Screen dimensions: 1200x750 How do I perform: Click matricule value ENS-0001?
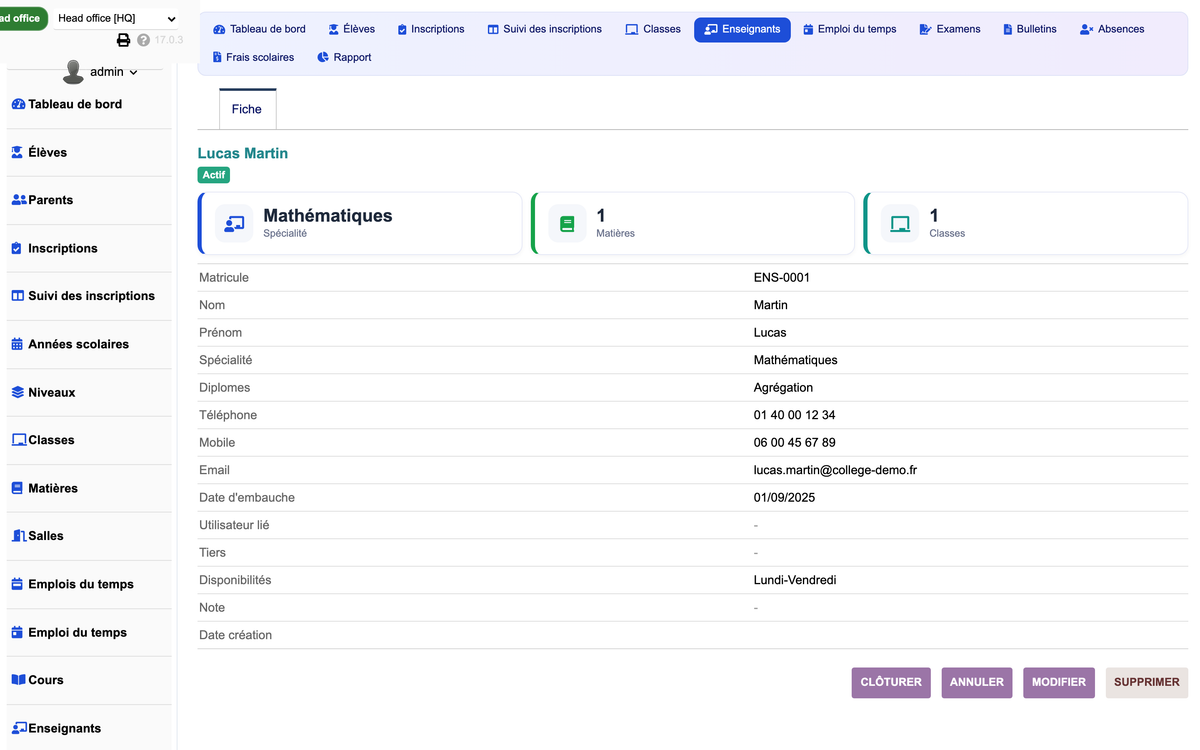pyautogui.click(x=782, y=277)
